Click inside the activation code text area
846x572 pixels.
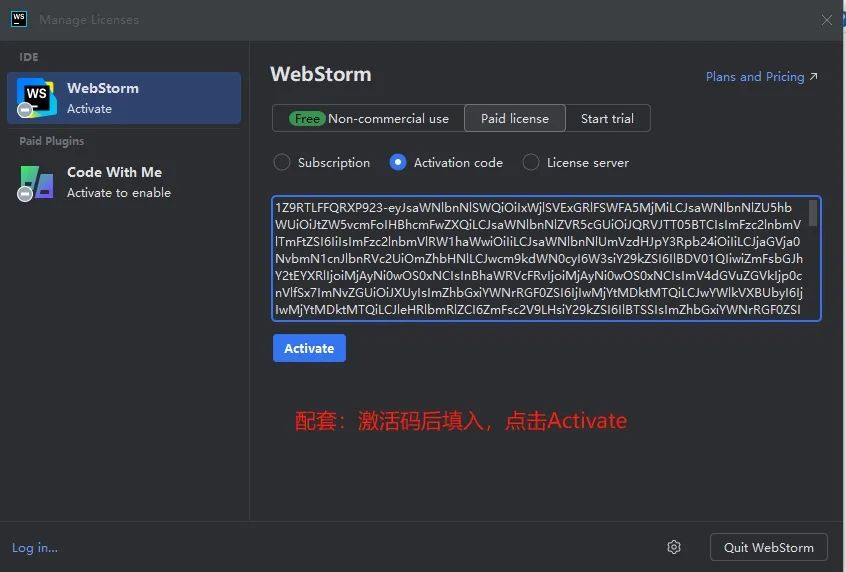point(546,258)
